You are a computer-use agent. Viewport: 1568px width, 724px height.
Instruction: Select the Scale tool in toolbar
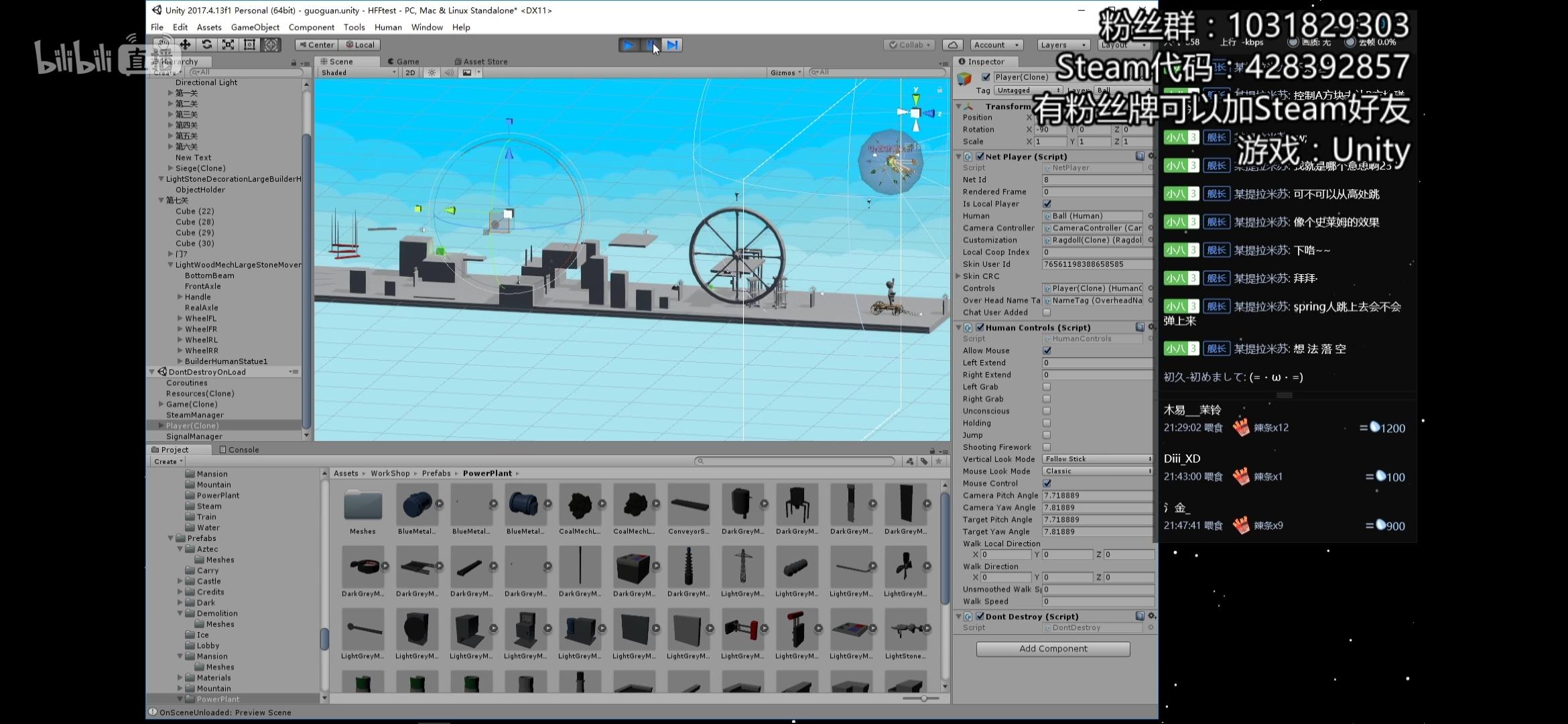click(228, 44)
